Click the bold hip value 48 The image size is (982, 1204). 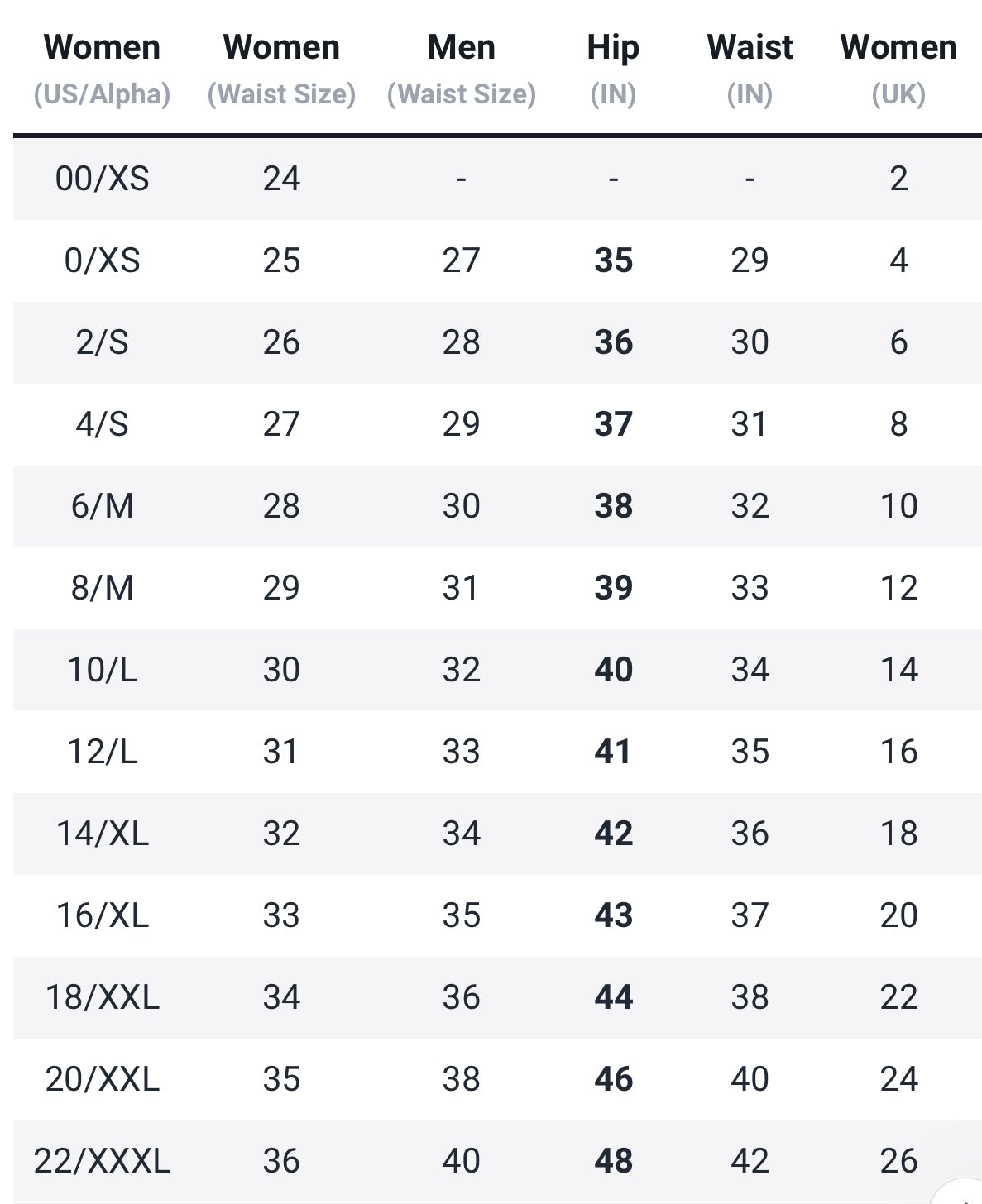click(x=613, y=1161)
